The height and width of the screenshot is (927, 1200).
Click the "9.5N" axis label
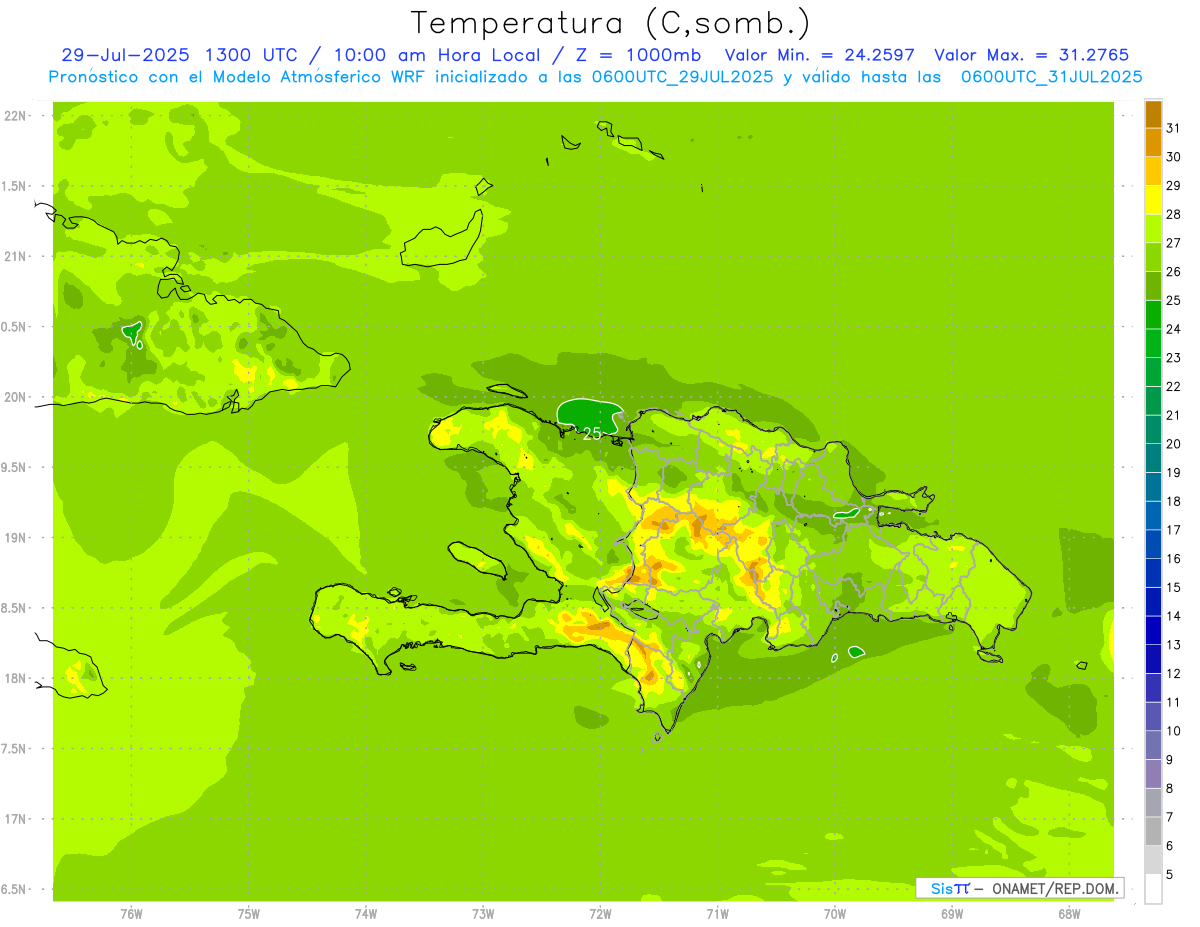[14, 467]
